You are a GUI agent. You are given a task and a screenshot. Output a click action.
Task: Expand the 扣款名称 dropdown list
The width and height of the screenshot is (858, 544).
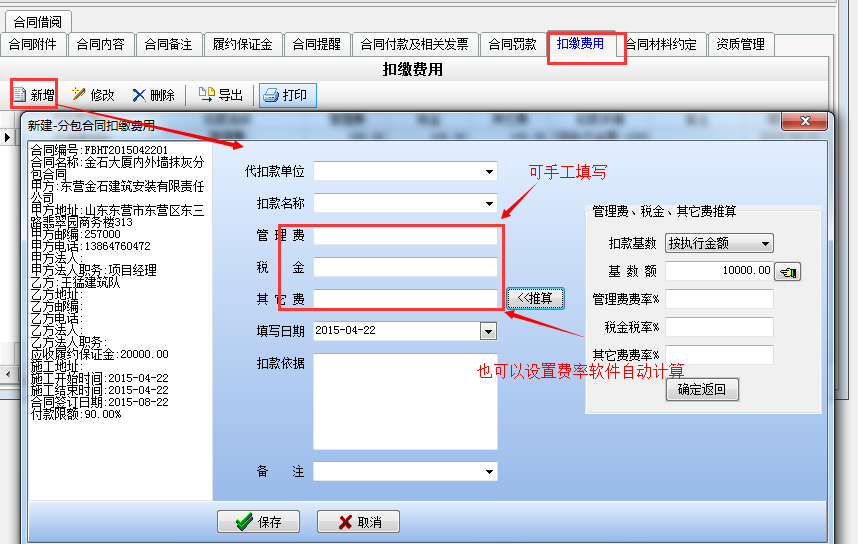point(488,204)
